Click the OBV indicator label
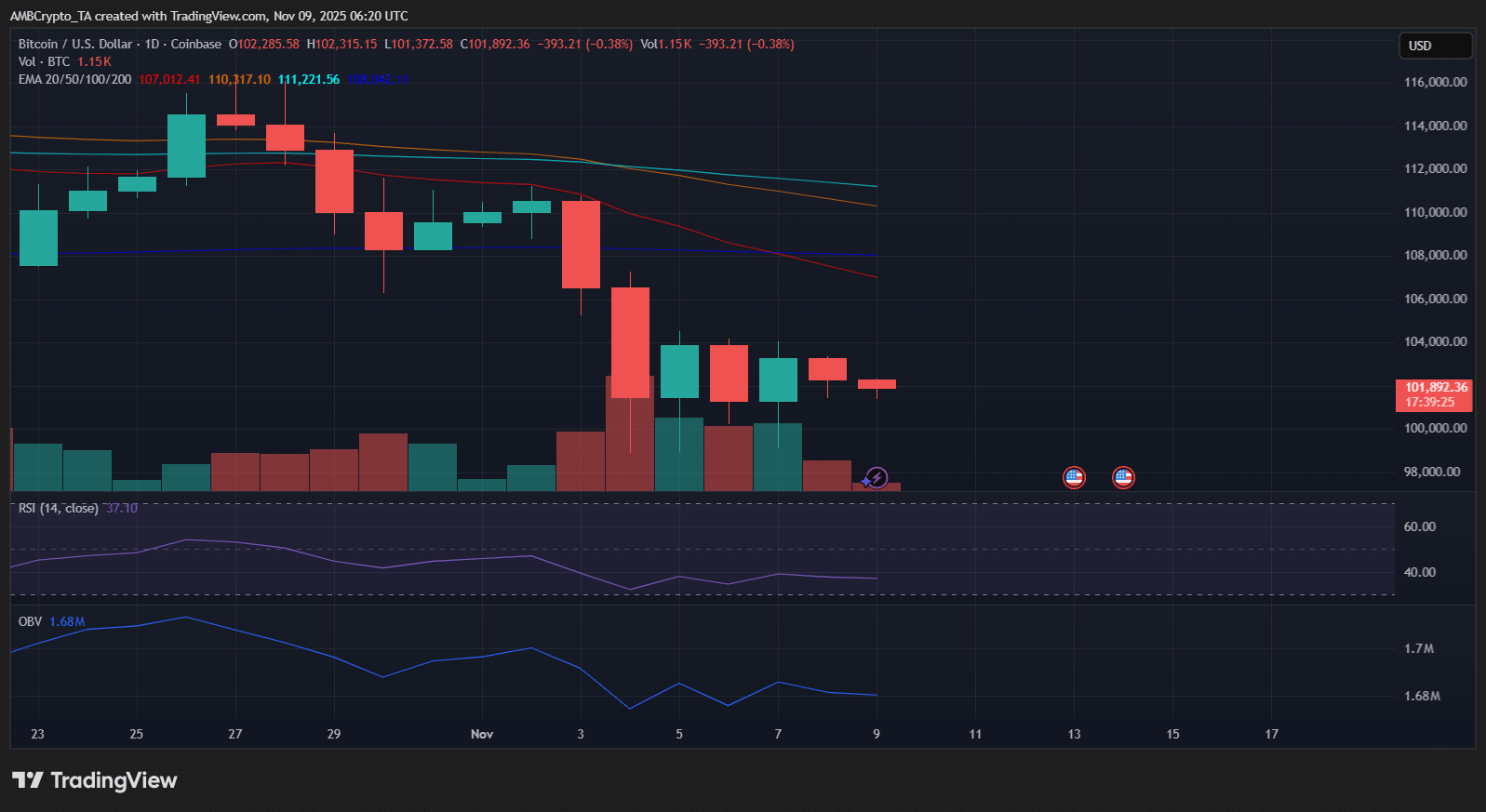The image size is (1486, 812). click(30, 621)
